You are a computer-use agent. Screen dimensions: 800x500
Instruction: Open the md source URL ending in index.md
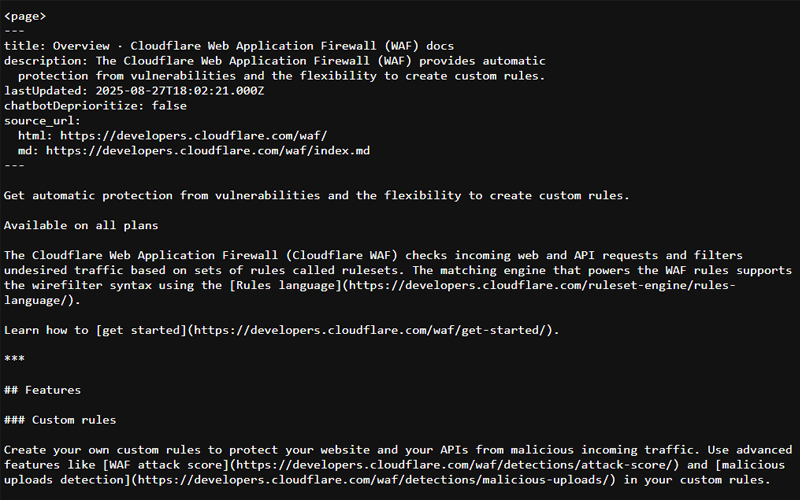coord(207,151)
